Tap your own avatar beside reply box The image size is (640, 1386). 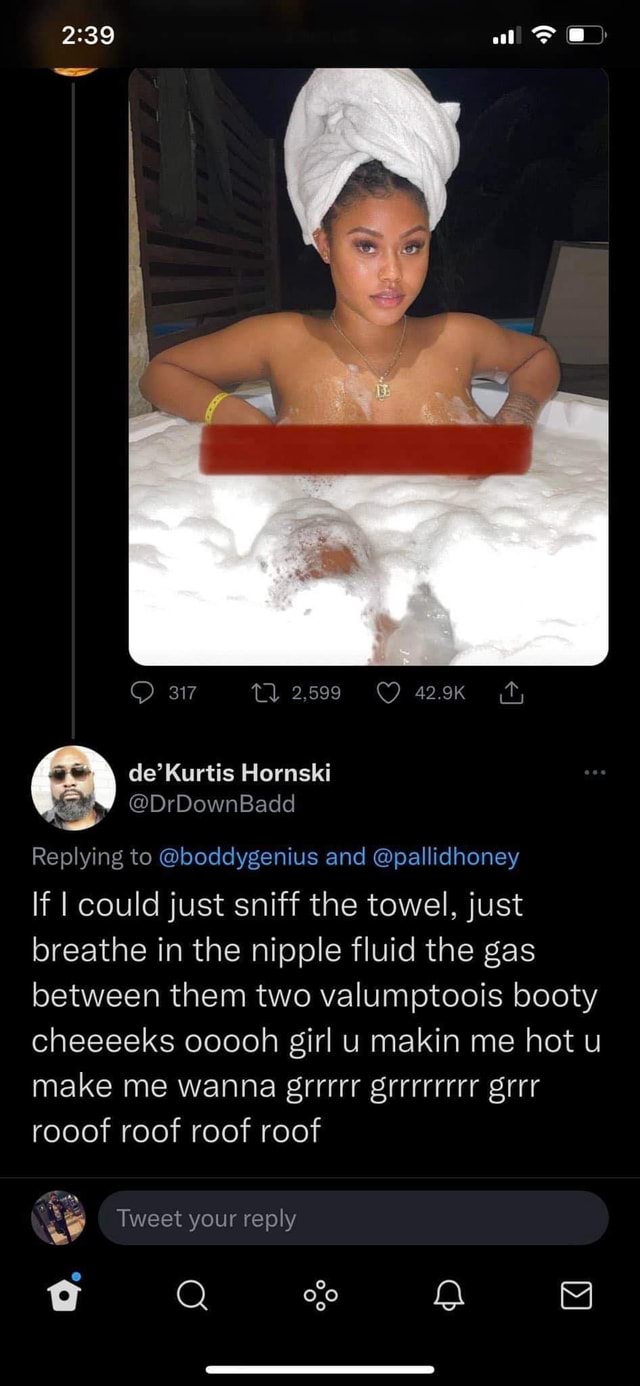(x=58, y=1218)
